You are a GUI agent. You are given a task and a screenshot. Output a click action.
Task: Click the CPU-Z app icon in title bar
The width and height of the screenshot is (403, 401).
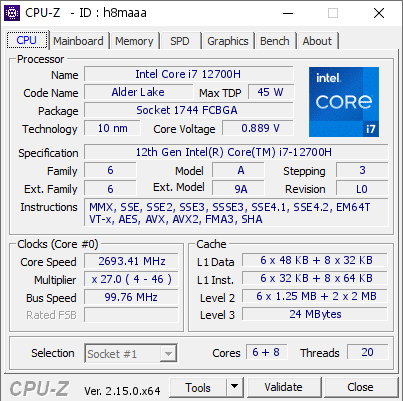click(12, 13)
